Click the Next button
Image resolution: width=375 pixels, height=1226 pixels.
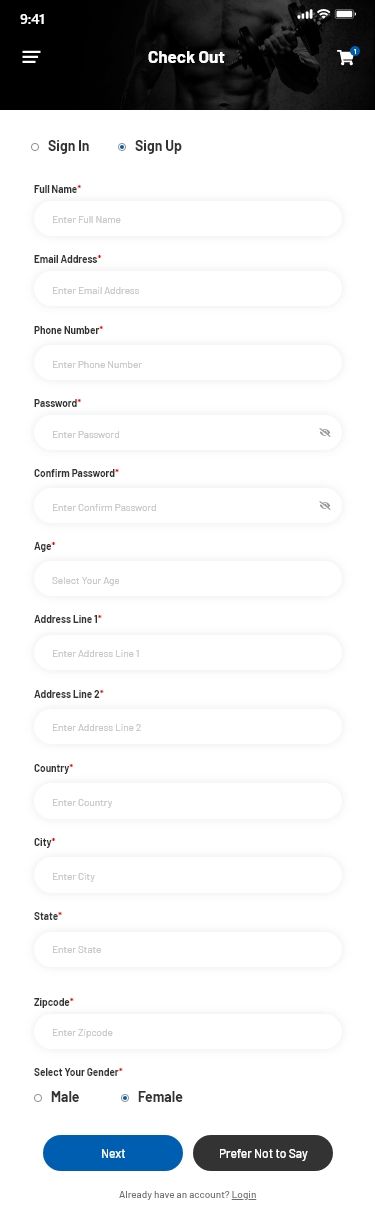pyautogui.click(x=113, y=1153)
